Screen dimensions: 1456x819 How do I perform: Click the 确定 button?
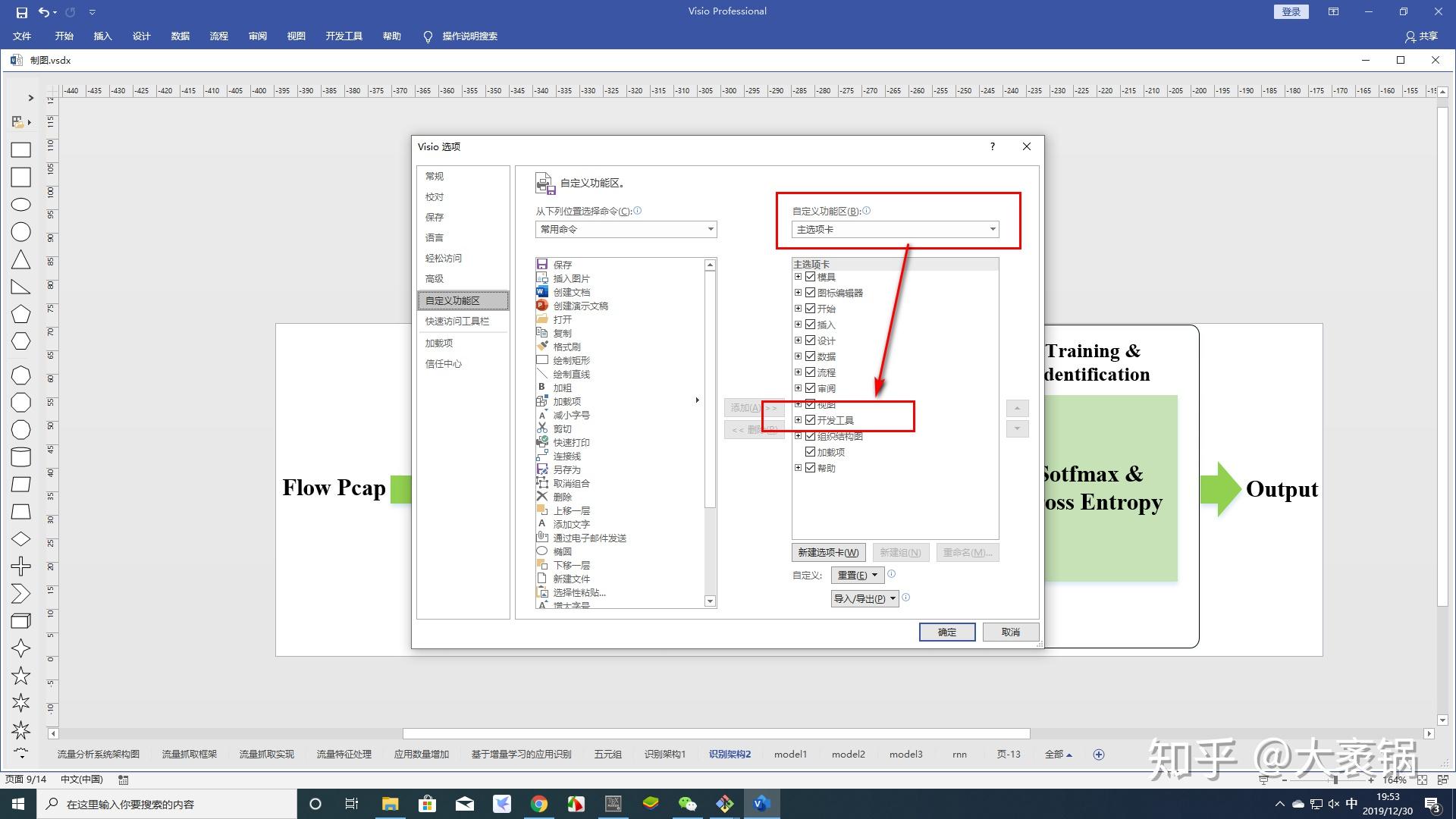pyautogui.click(x=946, y=632)
